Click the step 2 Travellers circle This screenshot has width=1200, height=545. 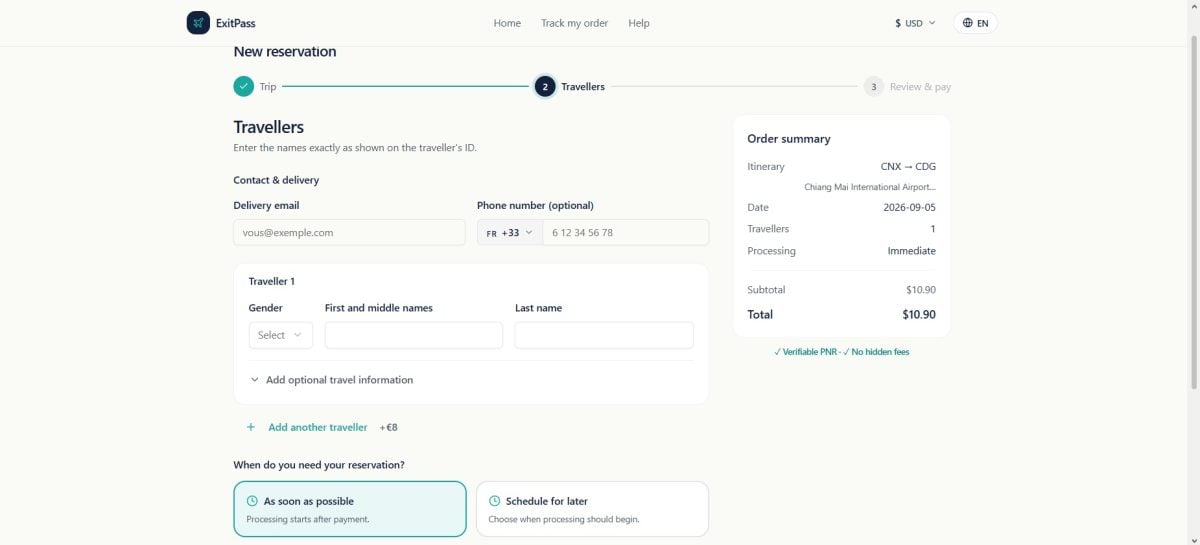coord(545,87)
